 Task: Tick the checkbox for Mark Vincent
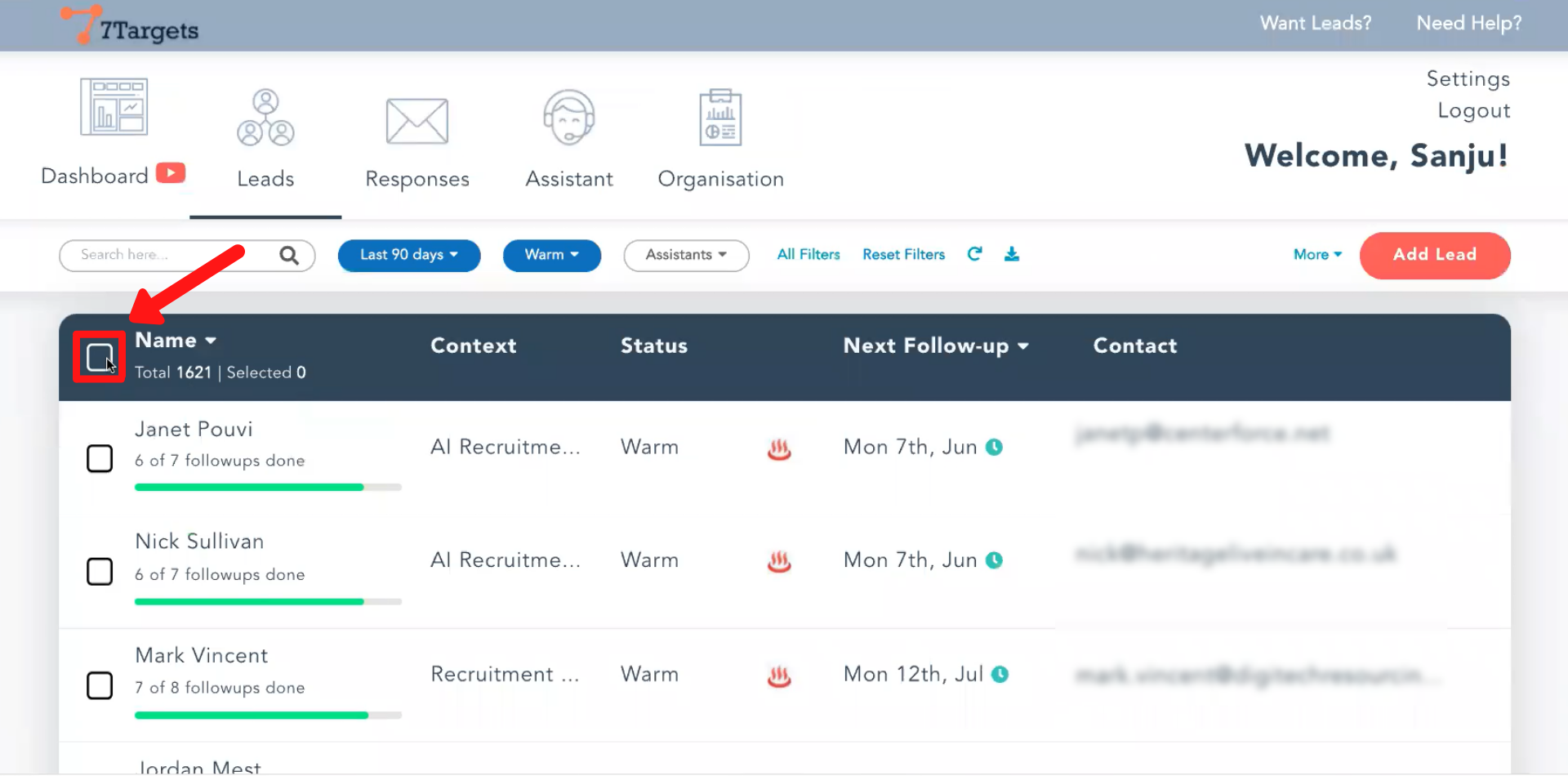(x=100, y=685)
